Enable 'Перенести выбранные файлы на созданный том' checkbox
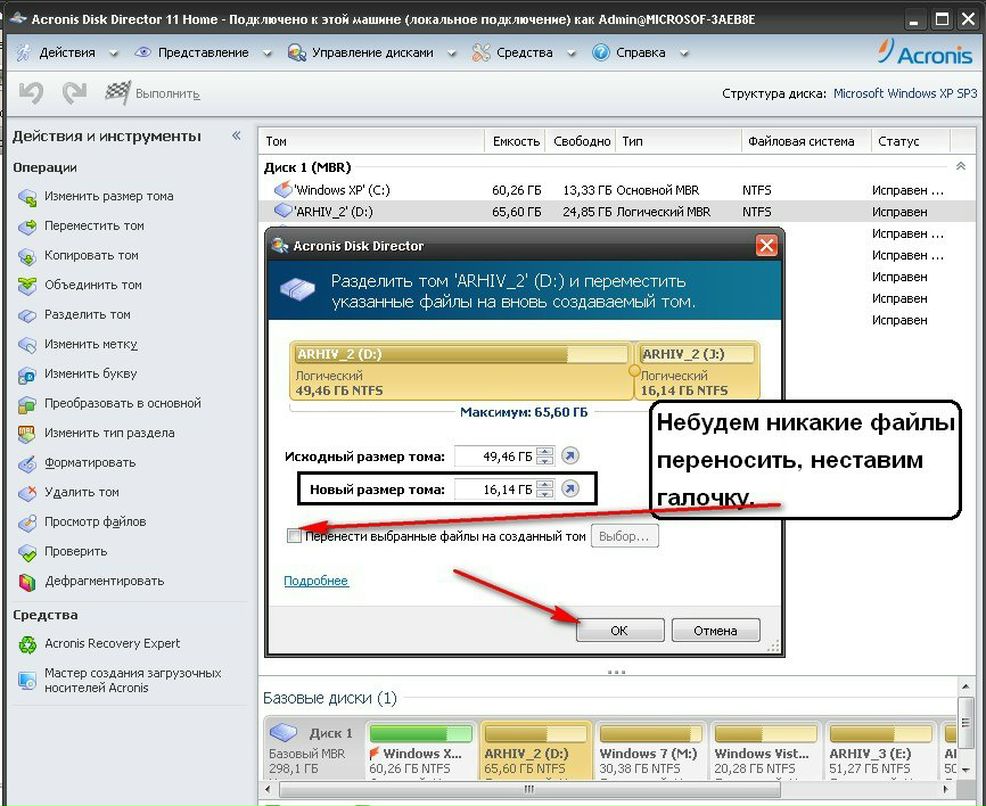This screenshot has height=806, width=986. pos(294,537)
